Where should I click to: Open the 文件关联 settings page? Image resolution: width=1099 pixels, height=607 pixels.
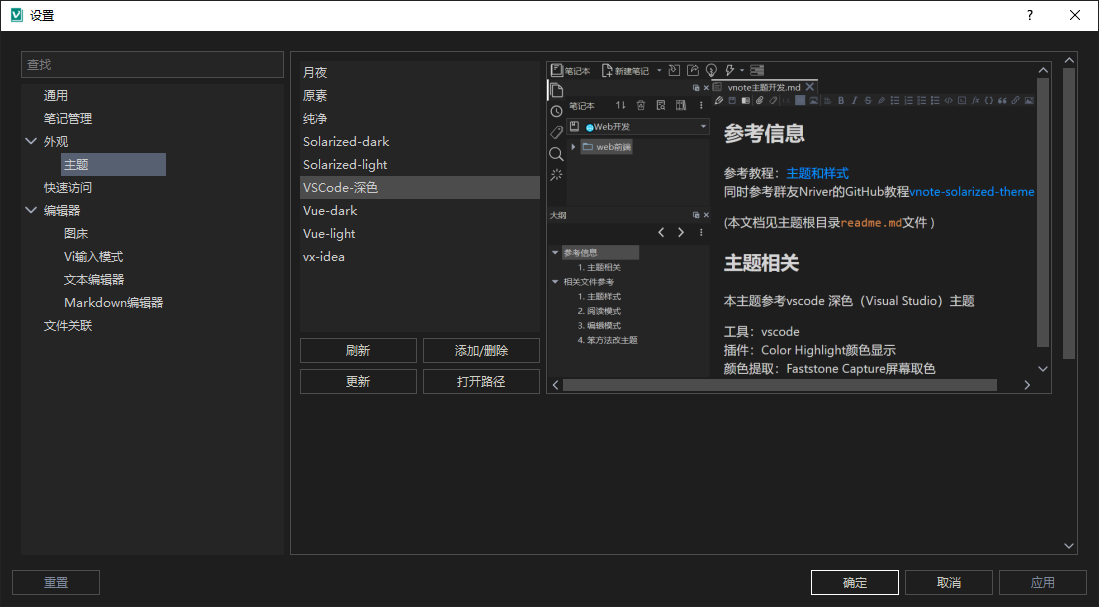pos(68,326)
